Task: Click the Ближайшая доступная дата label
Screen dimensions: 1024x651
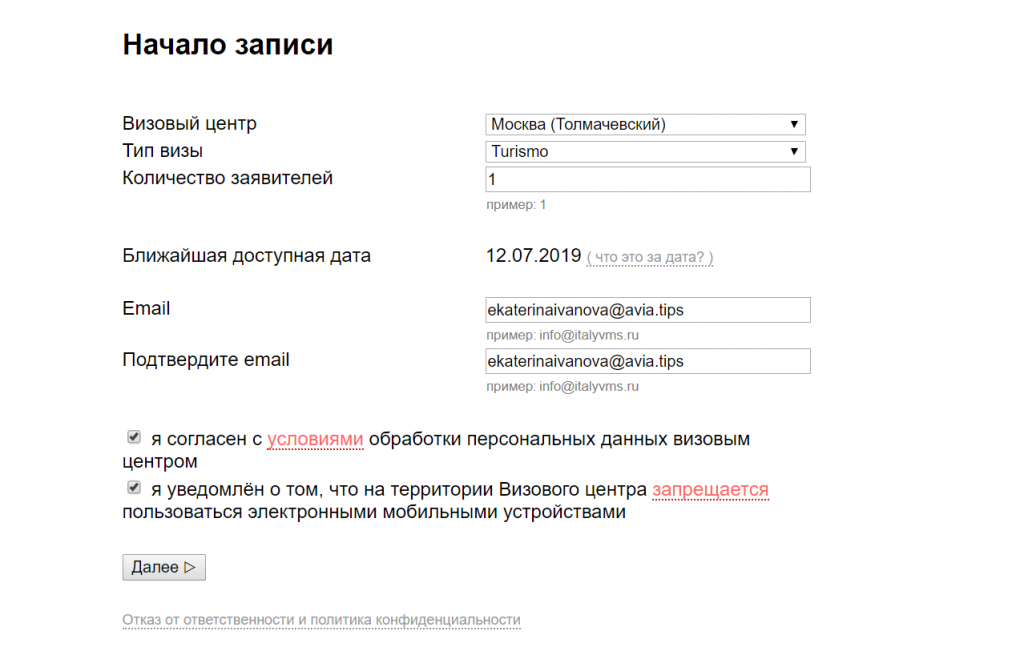Action: tap(246, 256)
